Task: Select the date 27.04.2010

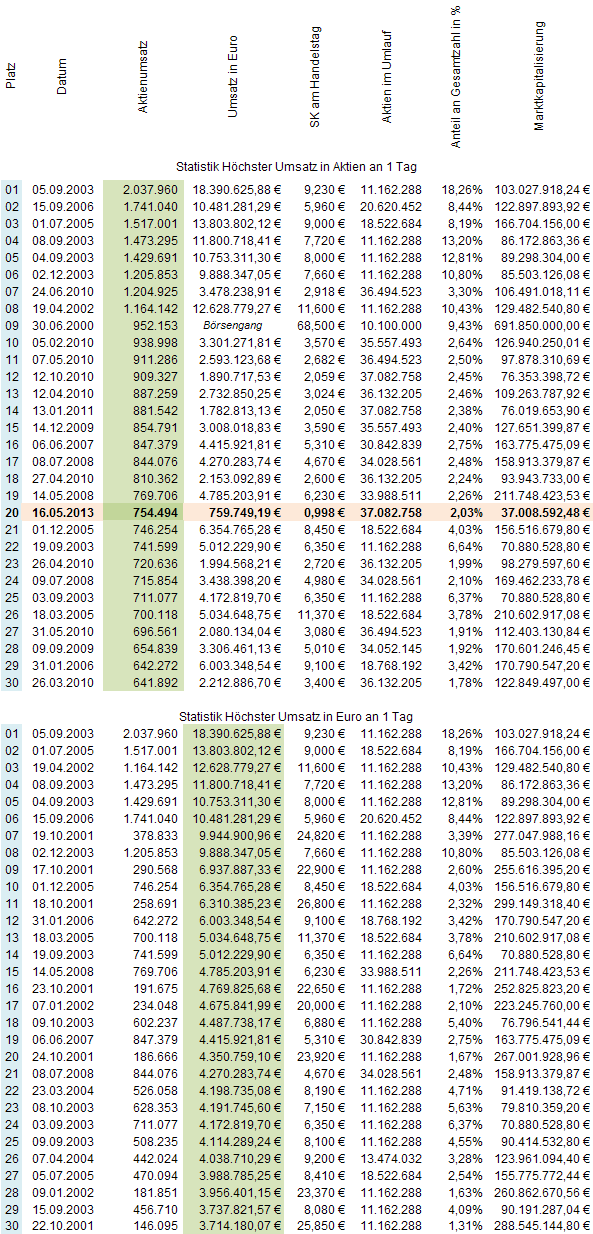Action: coord(63,478)
